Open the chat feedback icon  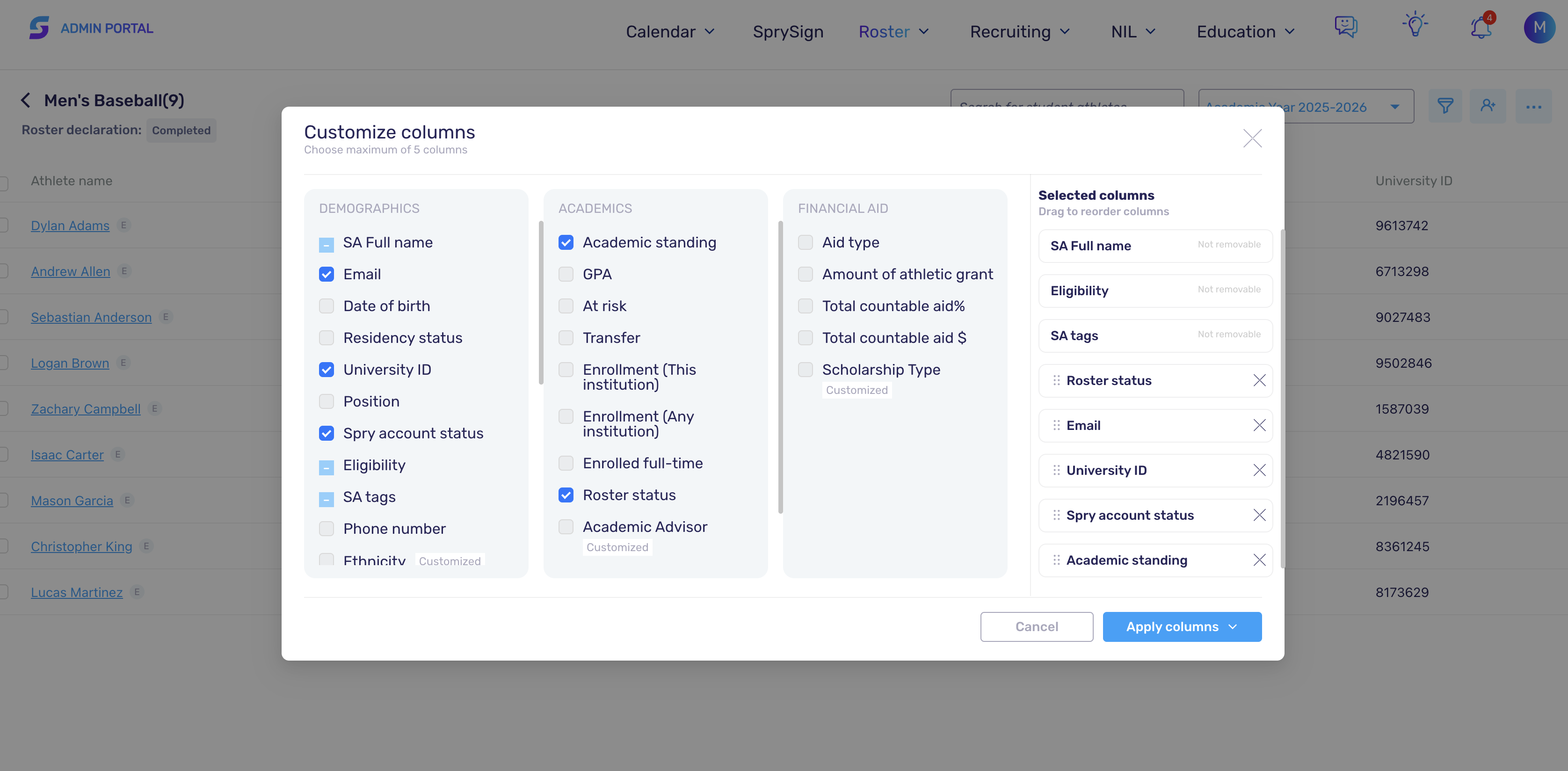pyautogui.click(x=1346, y=27)
